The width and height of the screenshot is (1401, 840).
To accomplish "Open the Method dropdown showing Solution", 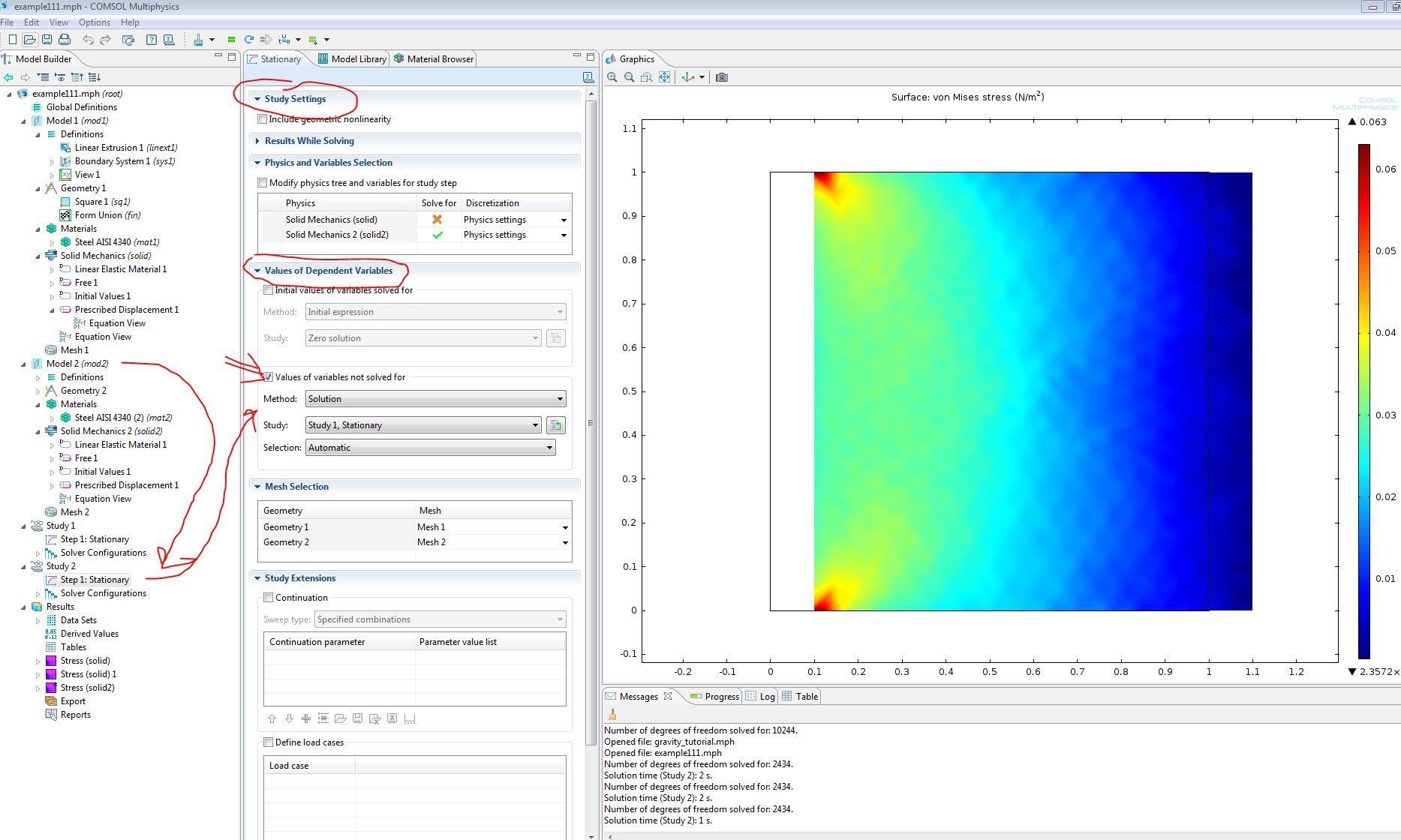I will coord(435,399).
